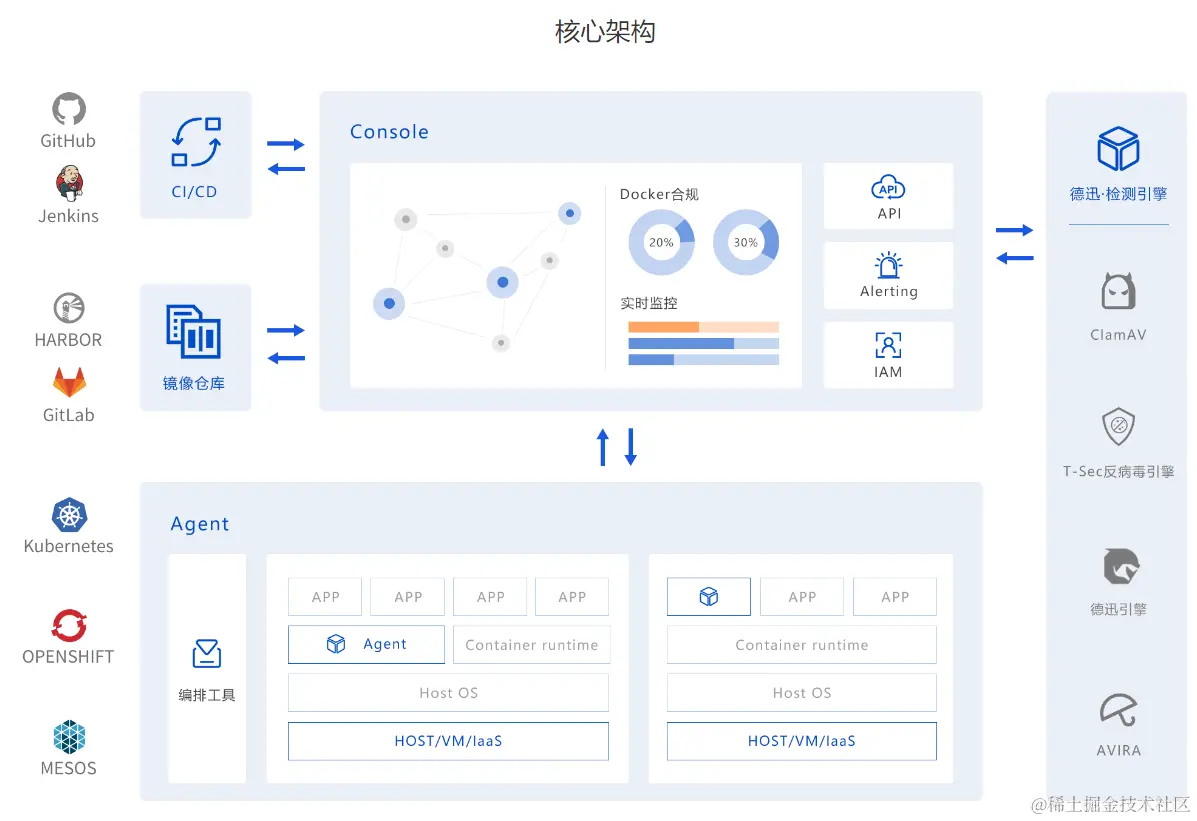The height and width of the screenshot is (821, 1197).
Task: Click the IAM user scan icon
Action: point(888,345)
